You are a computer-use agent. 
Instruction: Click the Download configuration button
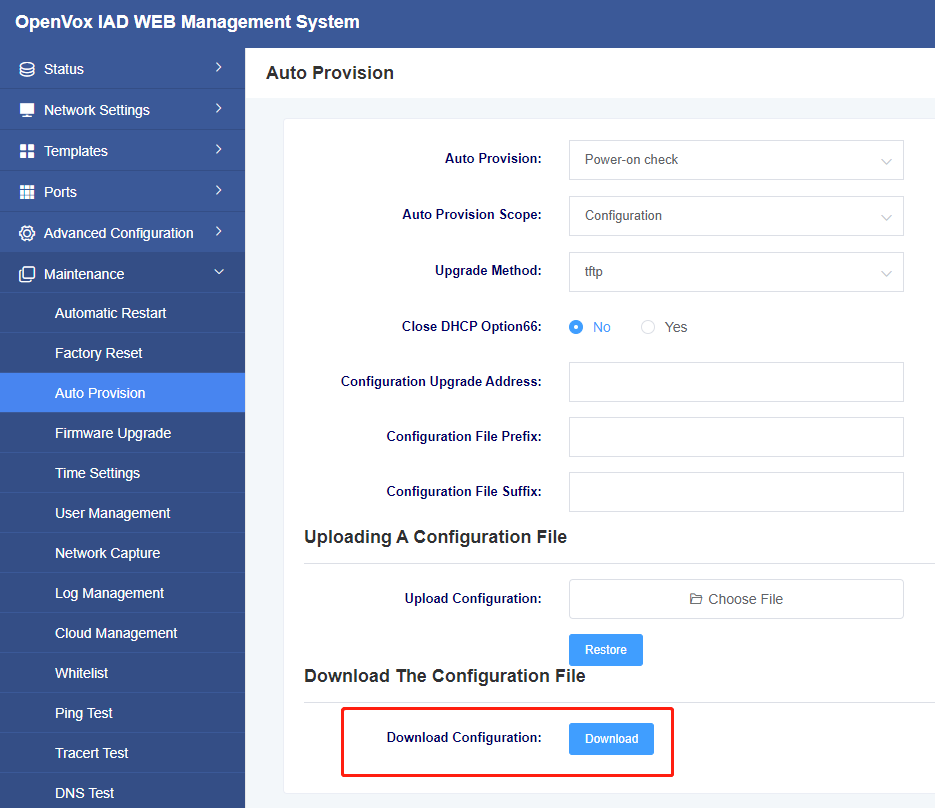611,739
